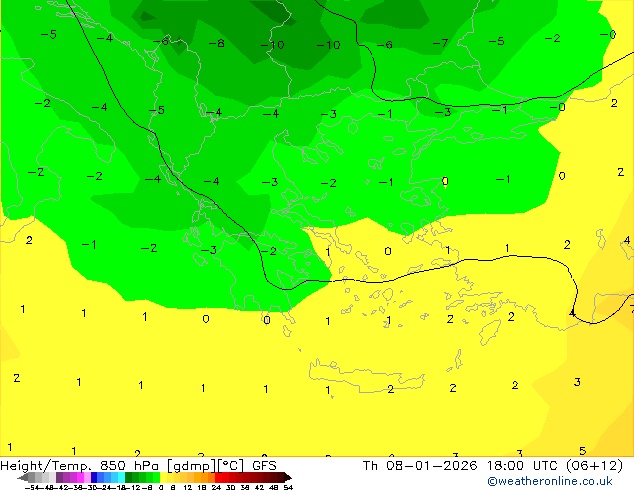Click the '-8' temperature value on the map

pyautogui.click(x=216, y=43)
